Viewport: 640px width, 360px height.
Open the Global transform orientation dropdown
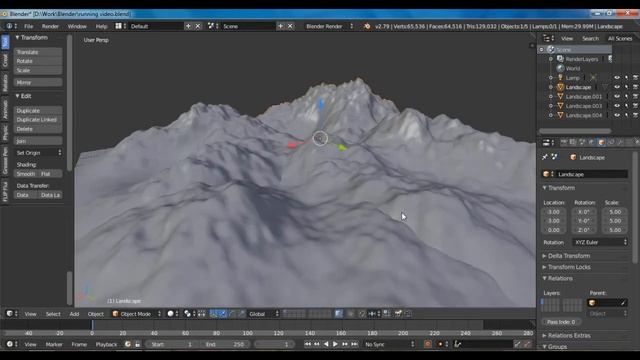pos(264,313)
